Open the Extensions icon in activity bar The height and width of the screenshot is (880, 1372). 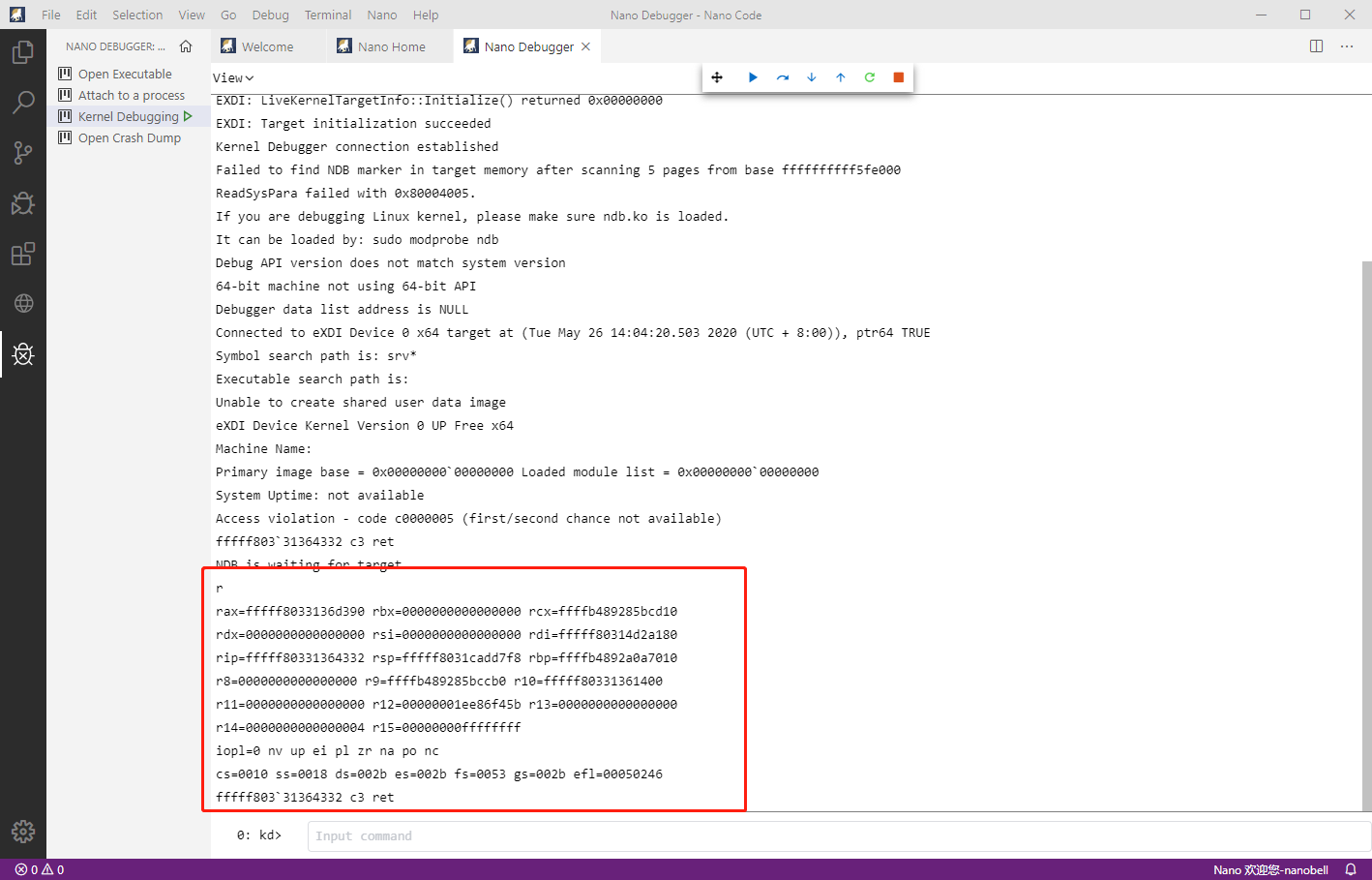pos(23,254)
